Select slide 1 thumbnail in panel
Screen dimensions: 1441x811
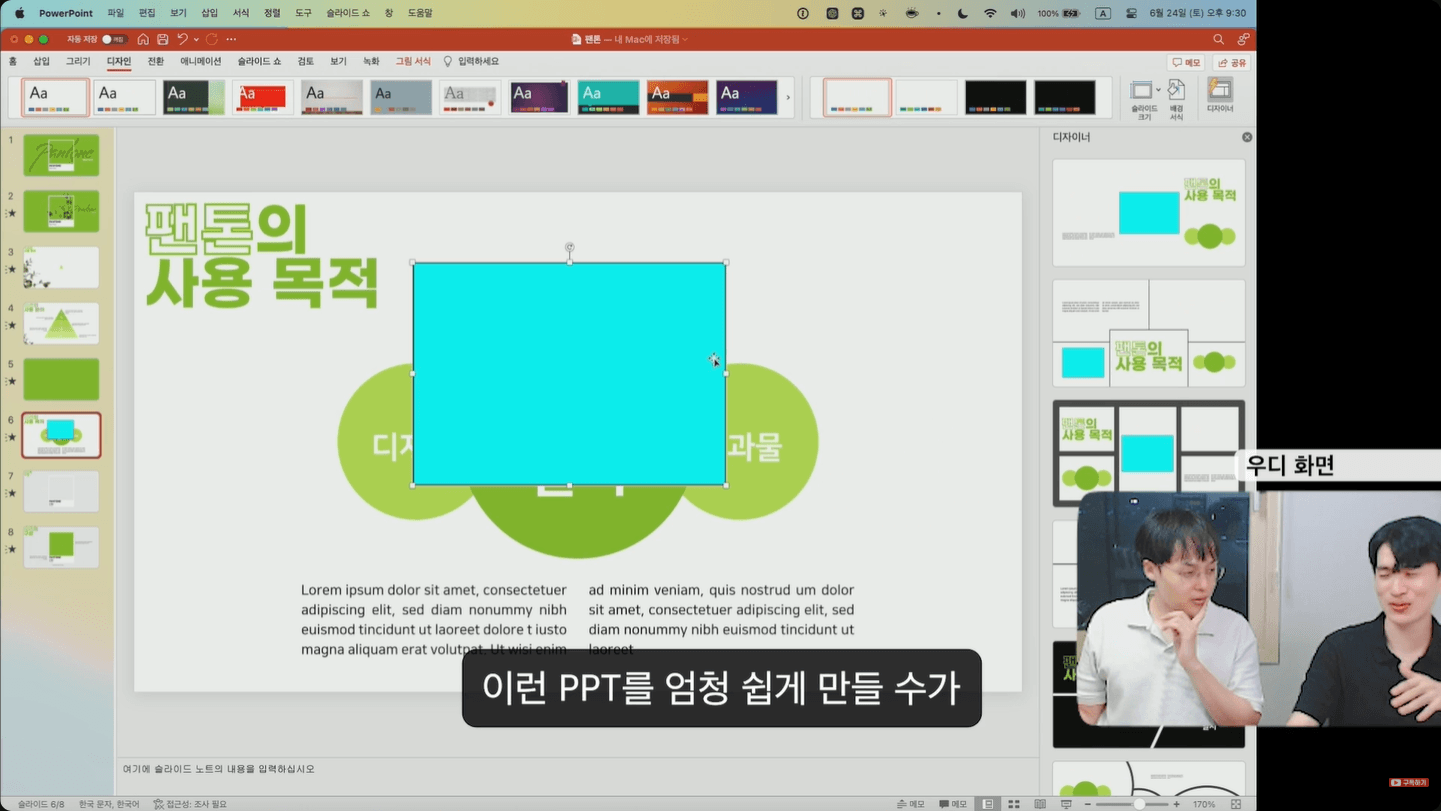61,155
